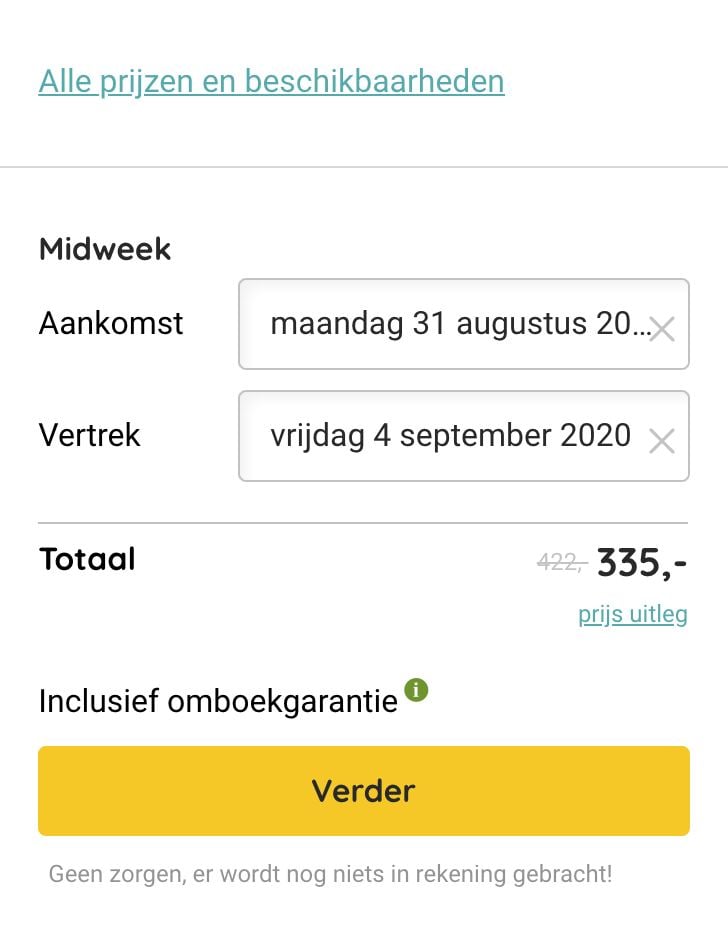Click the september 2020 text in Vertrek
728x936 pixels.
516,436
